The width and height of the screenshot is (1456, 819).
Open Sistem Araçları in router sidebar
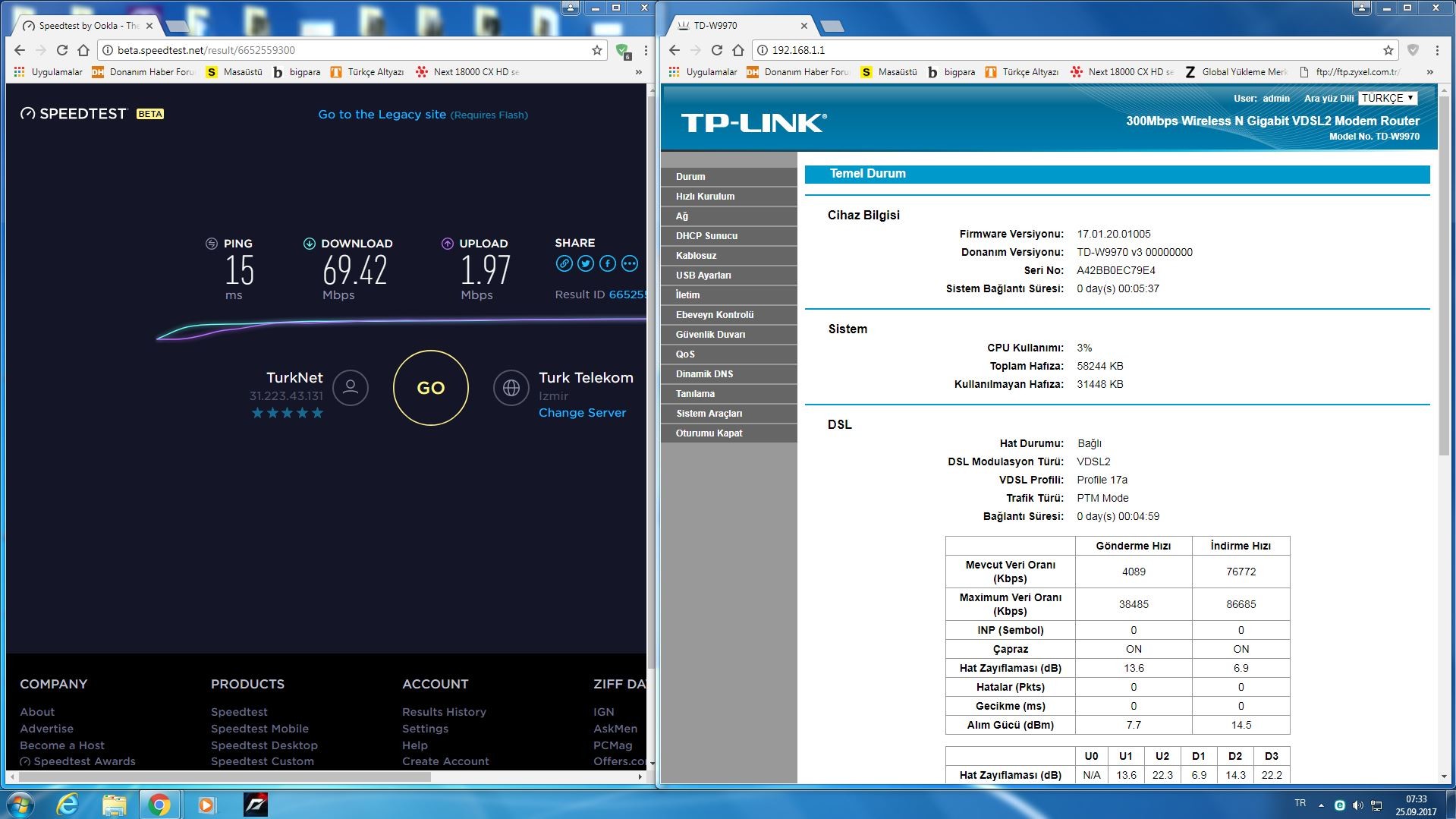(728, 414)
